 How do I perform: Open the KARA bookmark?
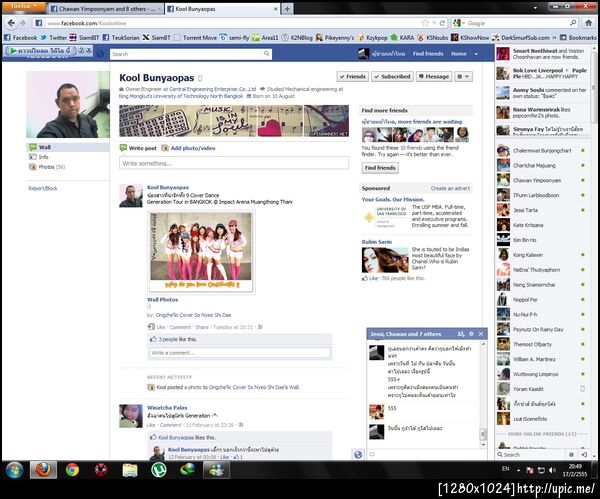point(402,38)
